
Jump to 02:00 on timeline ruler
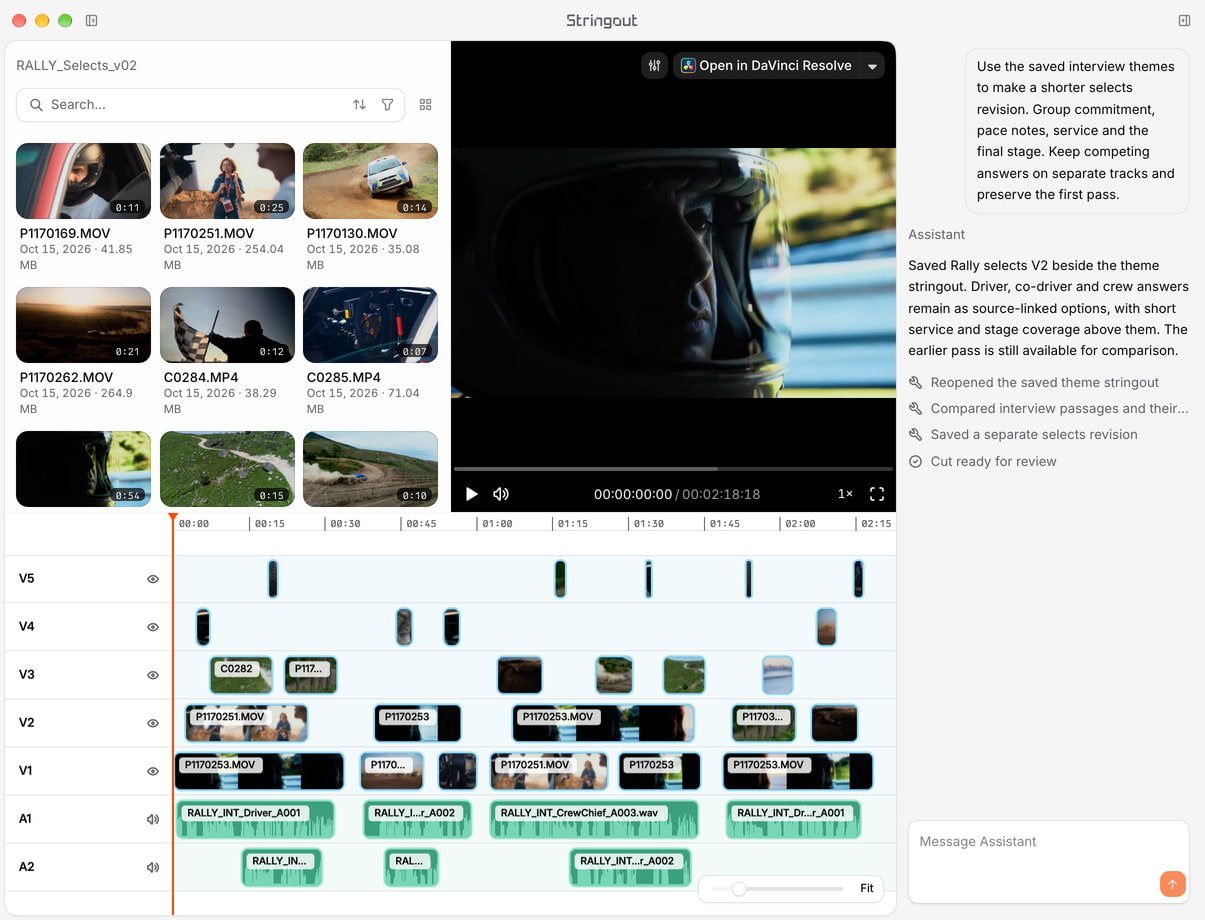tap(800, 524)
